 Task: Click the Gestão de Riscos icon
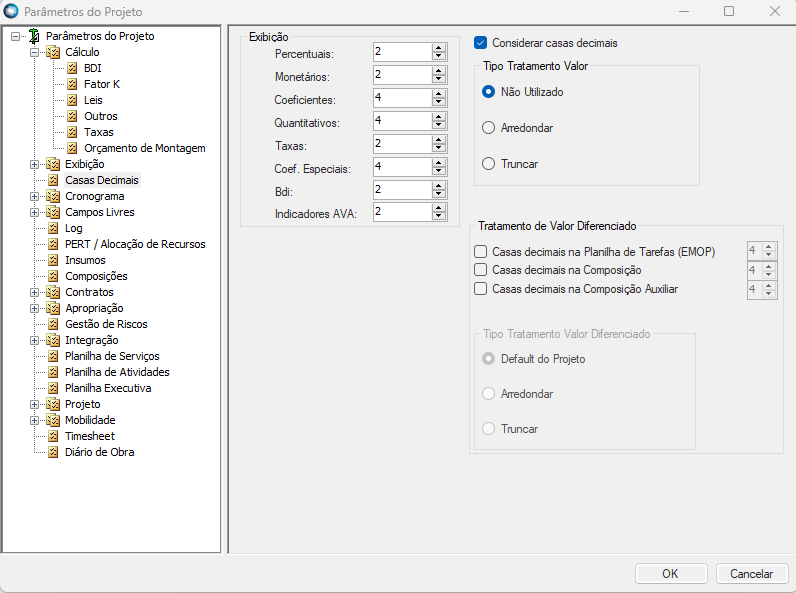click(x=53, y=324)
